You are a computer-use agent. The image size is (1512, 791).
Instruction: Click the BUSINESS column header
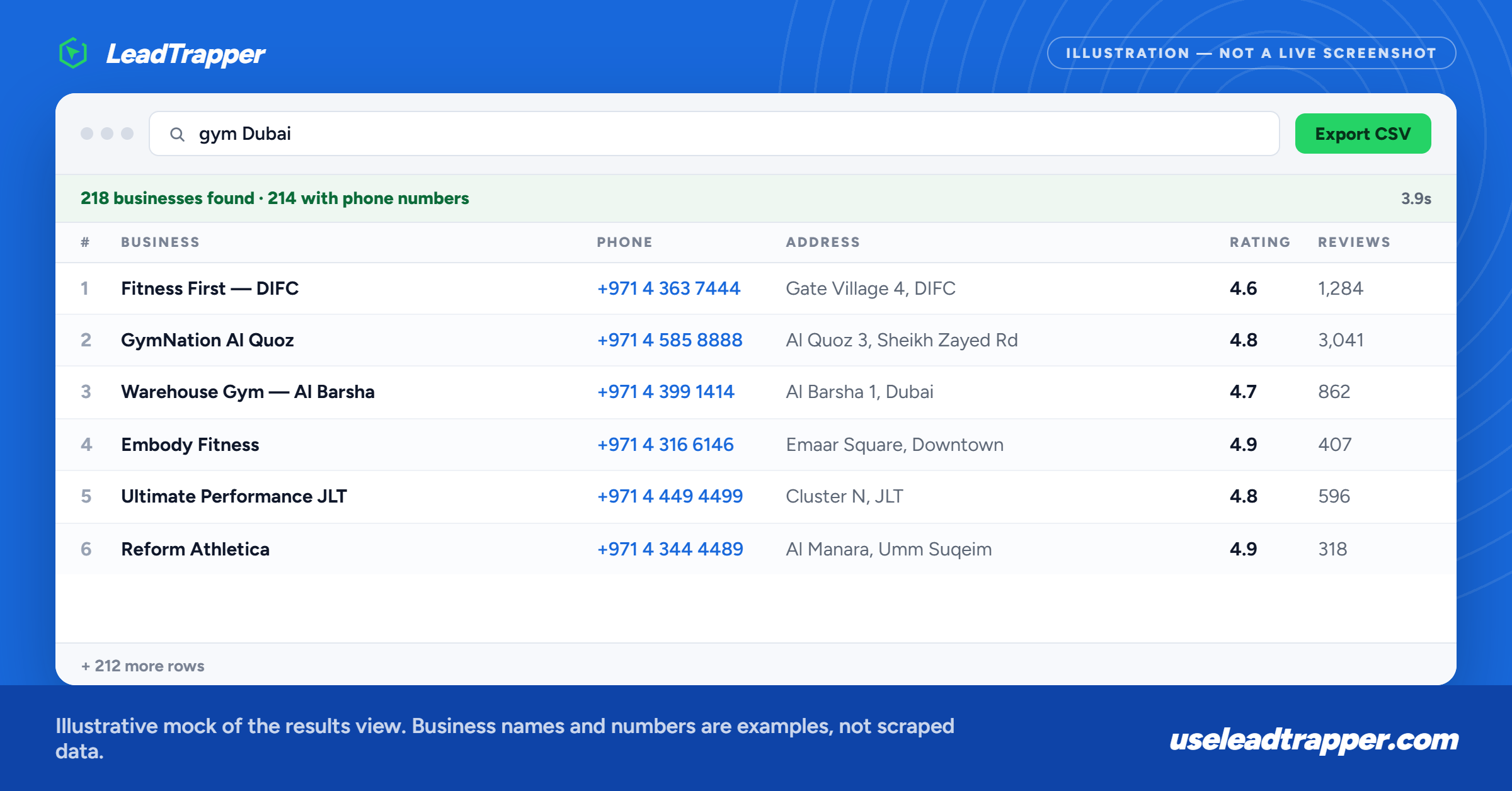[x=160, y=242]
